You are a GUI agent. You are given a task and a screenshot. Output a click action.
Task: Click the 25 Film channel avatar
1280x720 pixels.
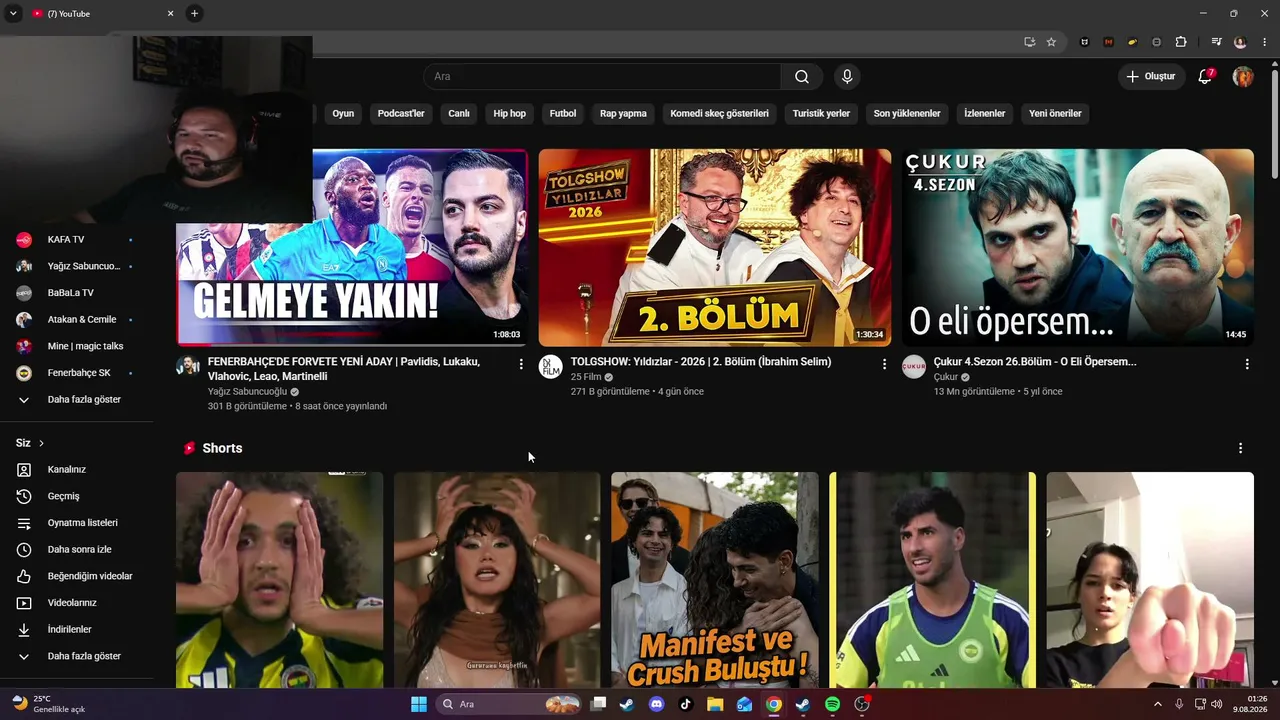(551, 367)
